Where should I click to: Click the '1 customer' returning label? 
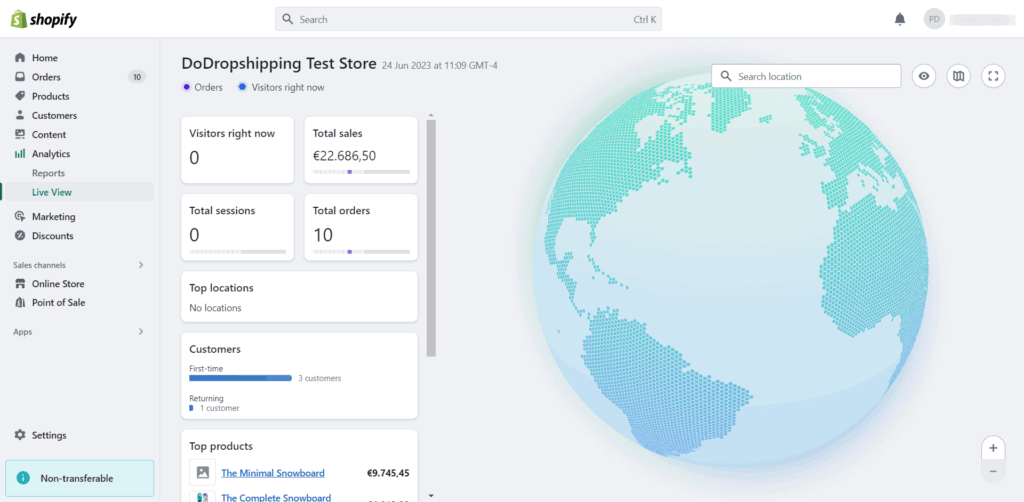point(219,408)
